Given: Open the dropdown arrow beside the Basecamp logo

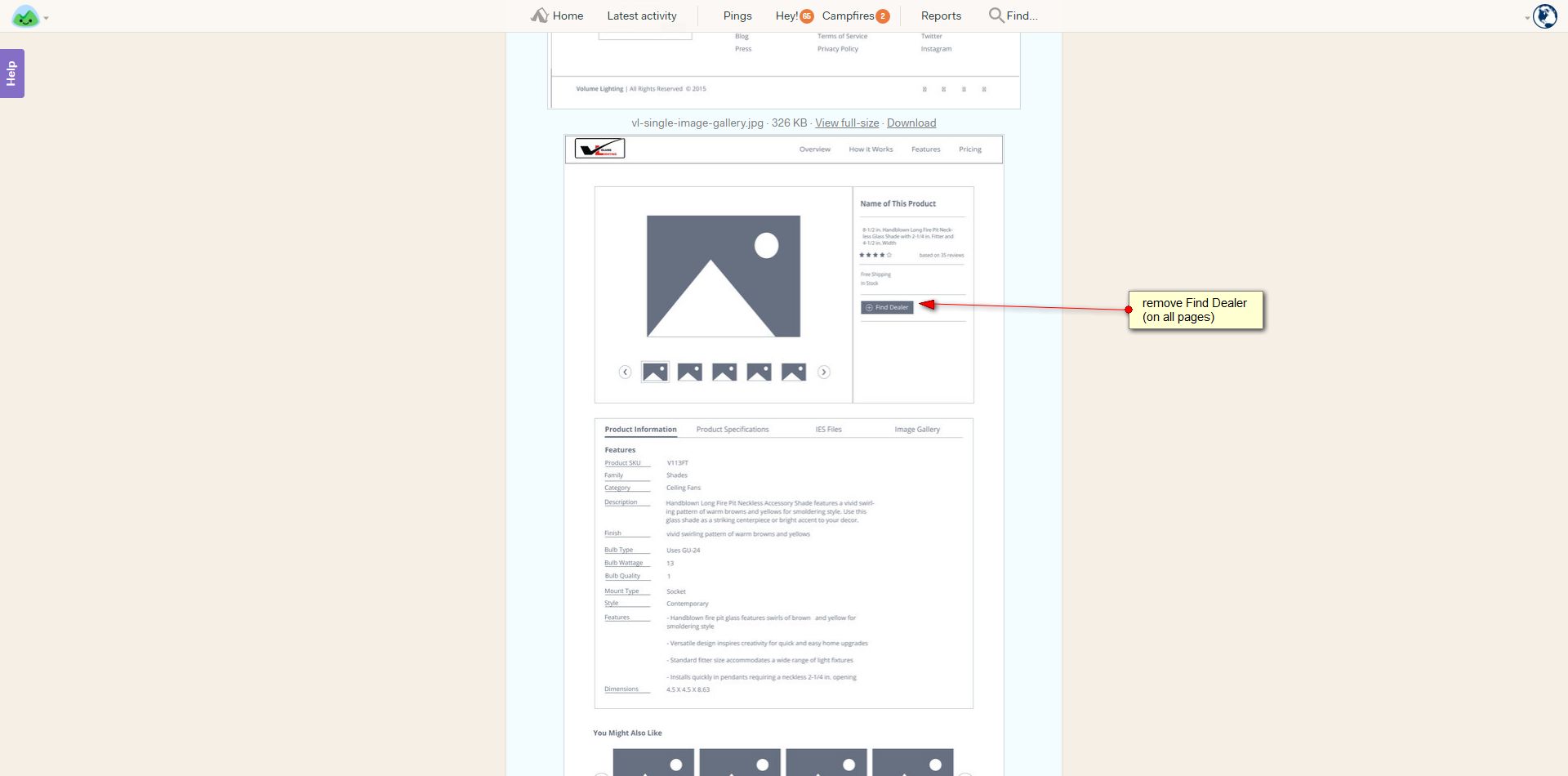Looking at the screenshot, I should coord(47,18).
